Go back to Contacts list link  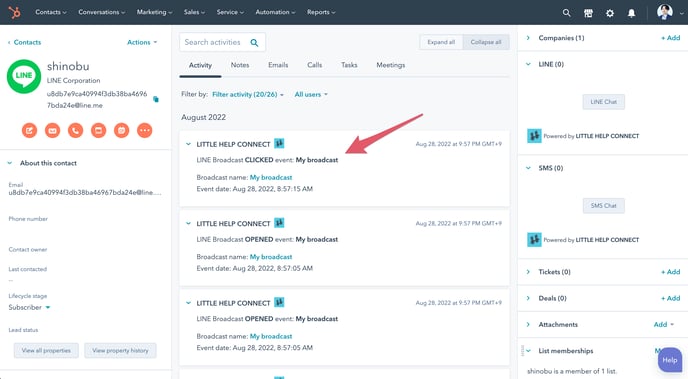[25, 43]
